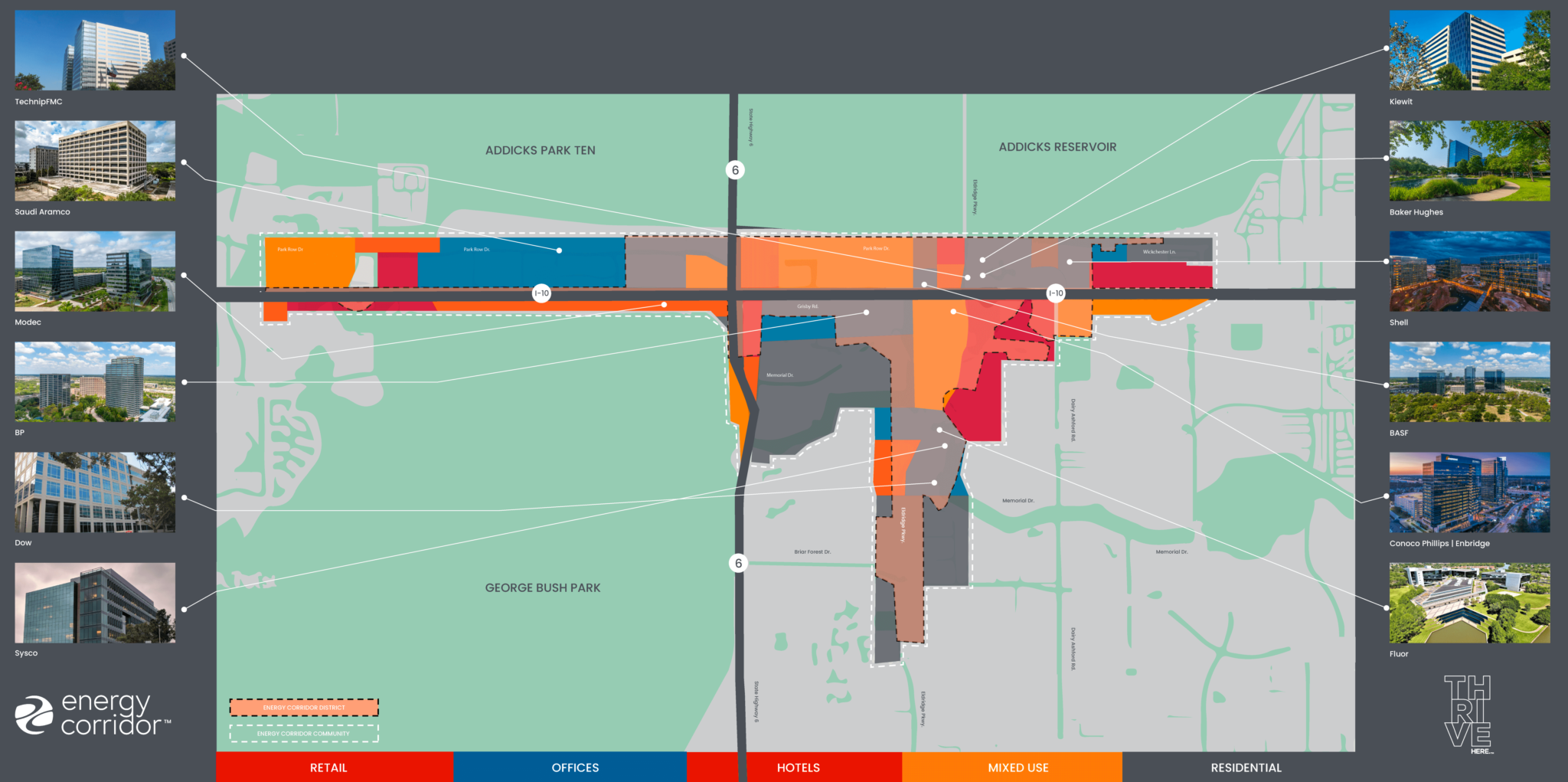Click the southern Highway 6 shield marker
This screenshot has width=1568, height=782.
click(738, 563)
